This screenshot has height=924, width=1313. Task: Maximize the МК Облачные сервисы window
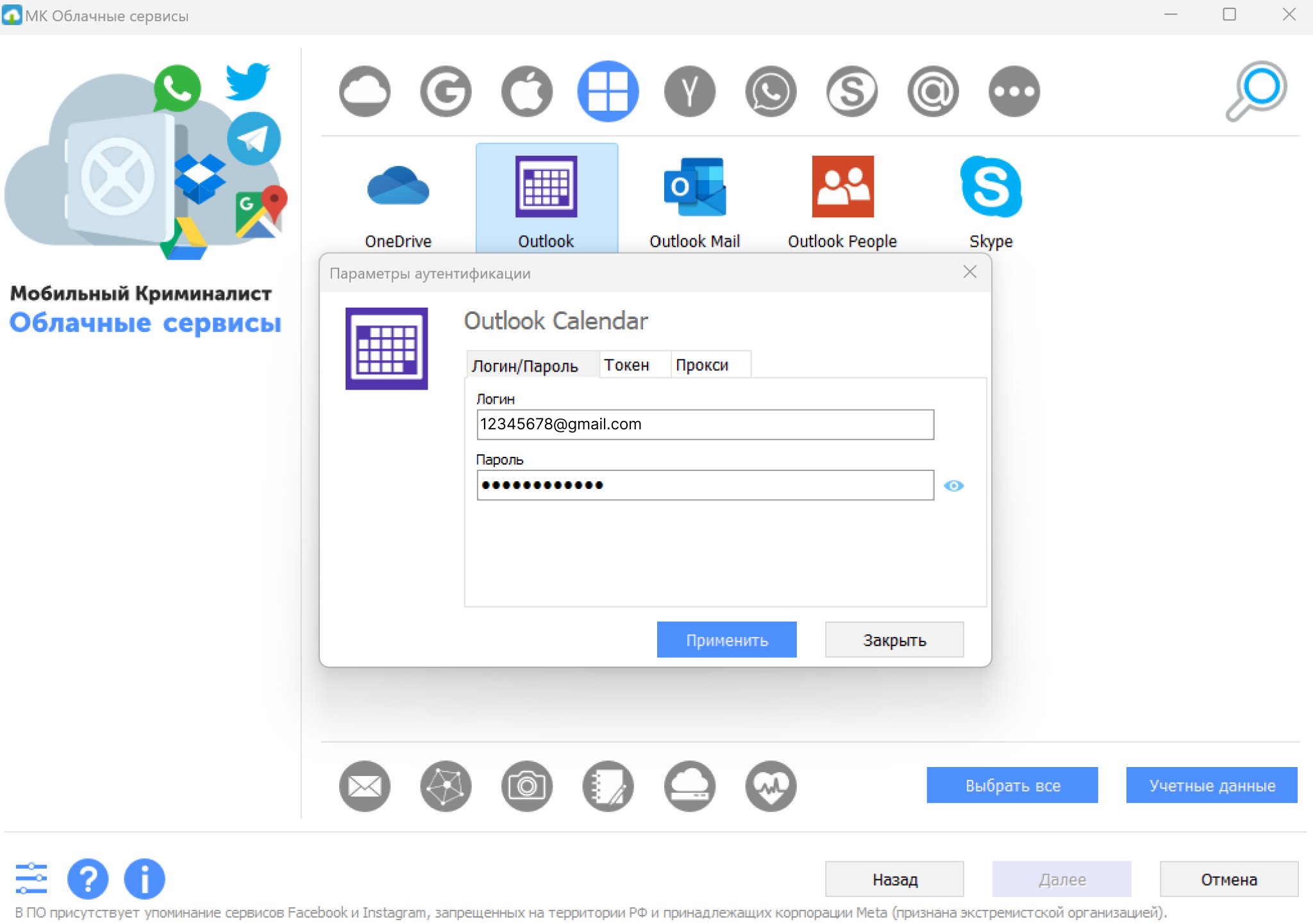click(x=1229, y=15)
